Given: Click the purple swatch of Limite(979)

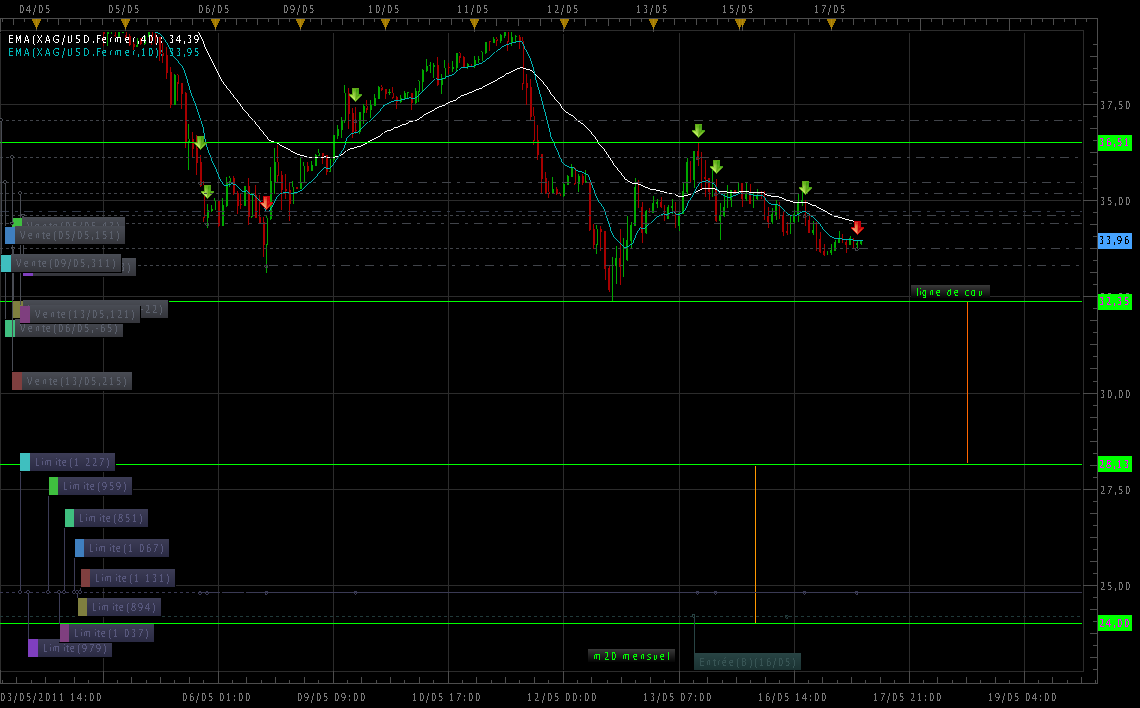Looking at the screenshot, I should coord(33,648).
